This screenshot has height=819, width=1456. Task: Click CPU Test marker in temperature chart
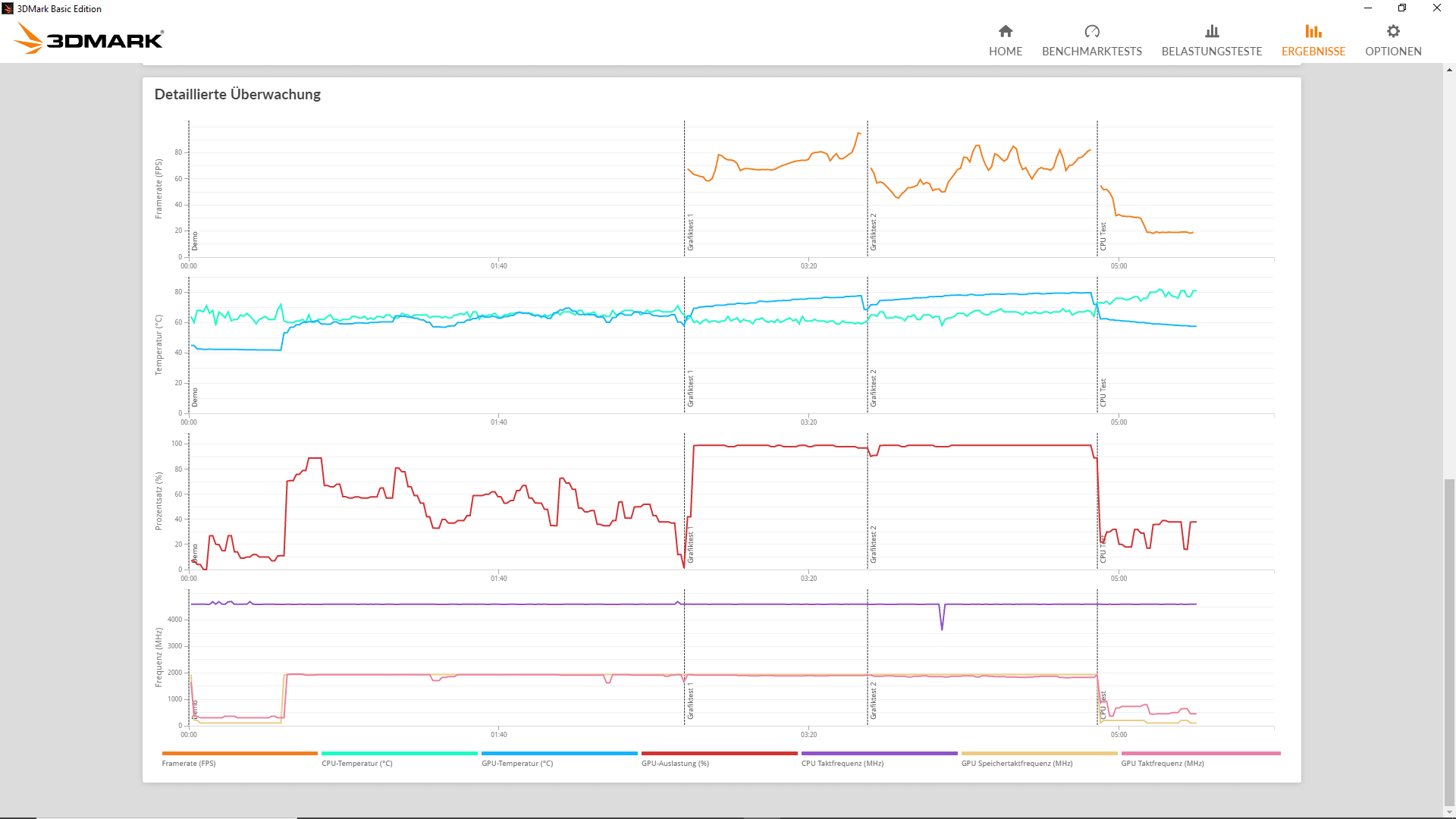tap(1103, 393)
